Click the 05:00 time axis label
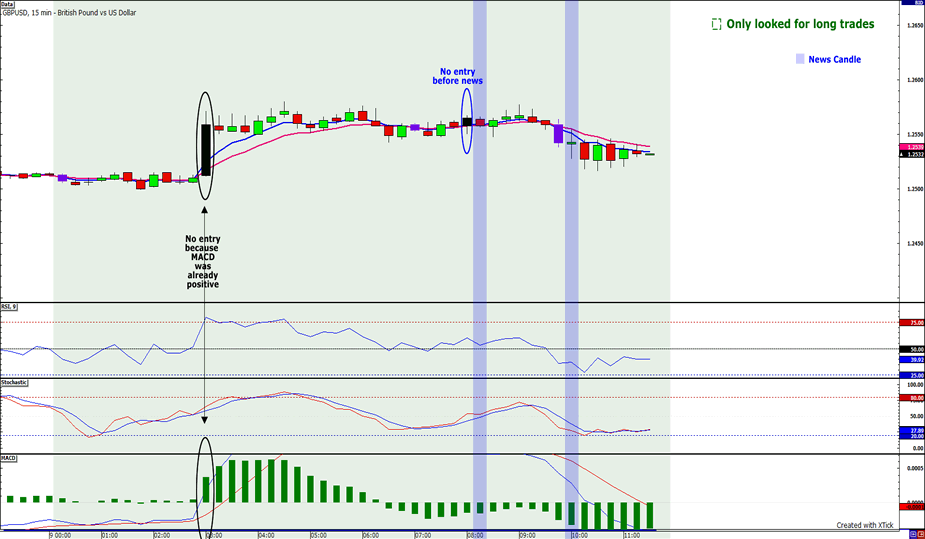 tap(318, 535)
